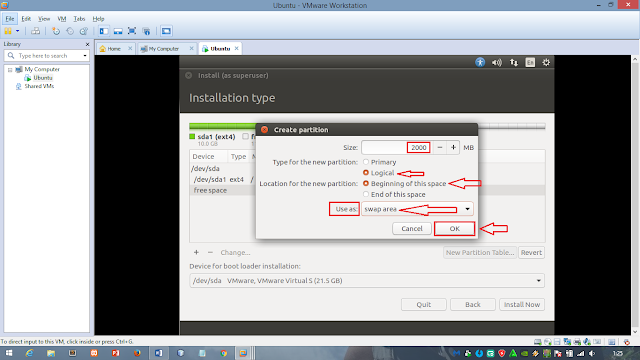The height and width of the screenshot is (360, 640).
Task: Toggle the library sidebar view icon
Action: pyautogui.click(x=104, y=31)
